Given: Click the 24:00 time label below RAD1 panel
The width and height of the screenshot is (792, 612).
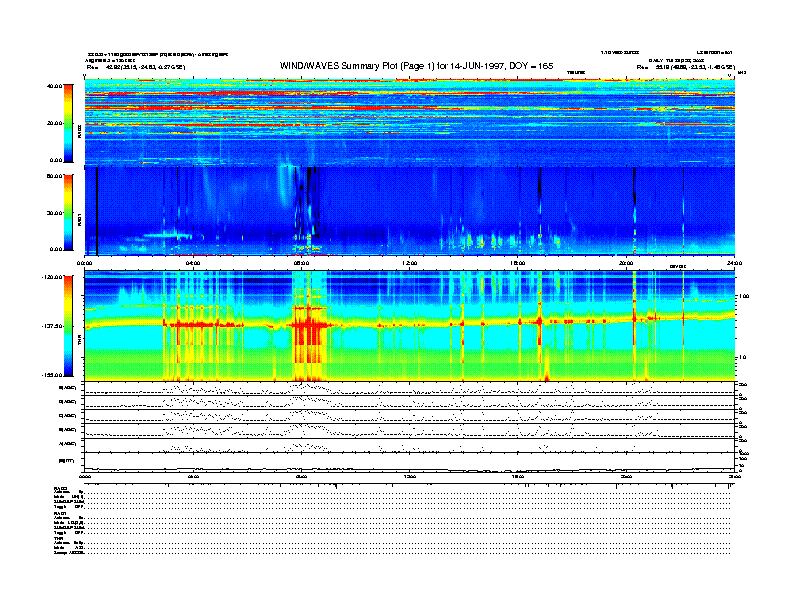Looking at the screenshot, I should (734, 263).
